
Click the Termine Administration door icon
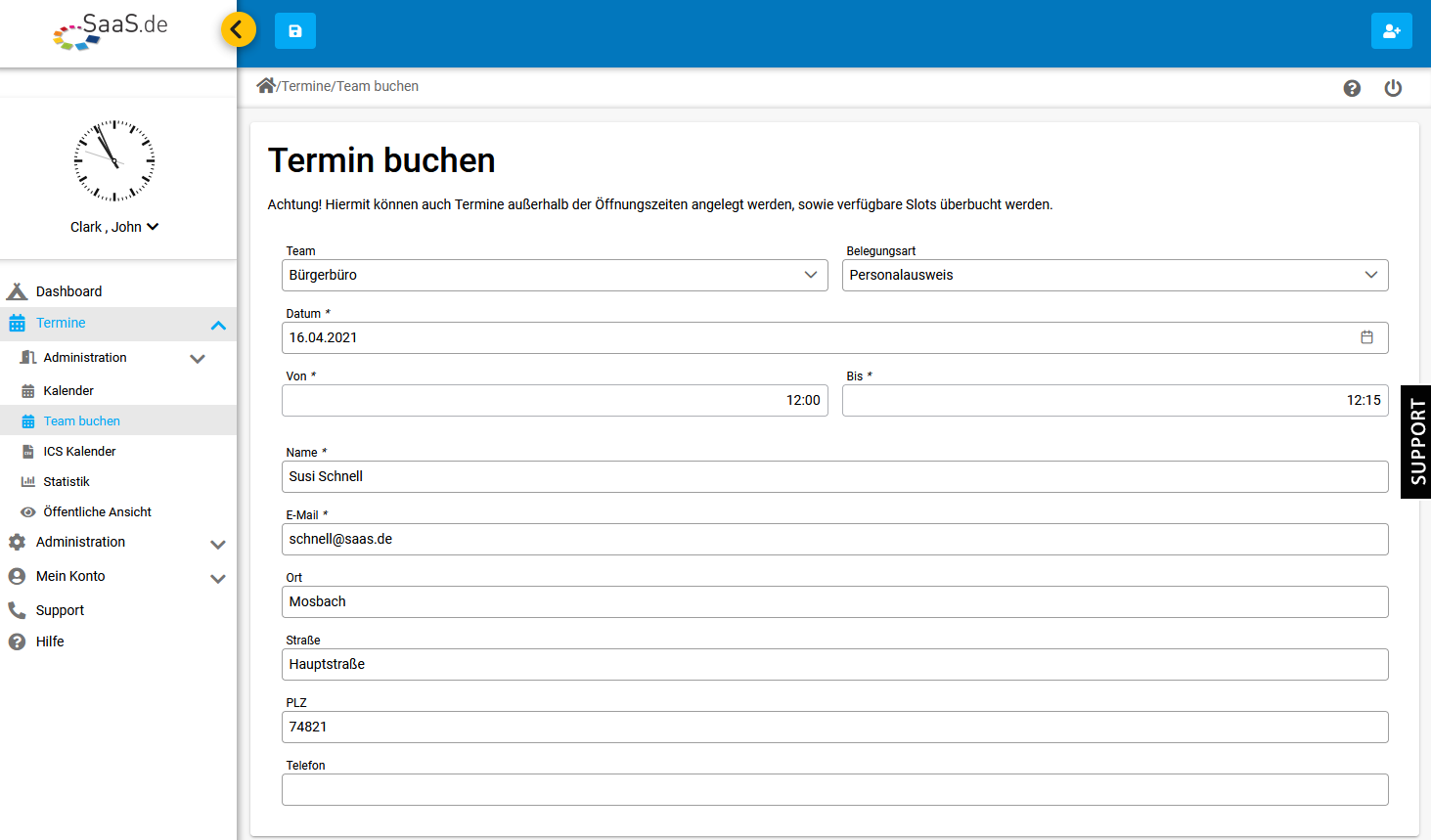pos(28,358)
